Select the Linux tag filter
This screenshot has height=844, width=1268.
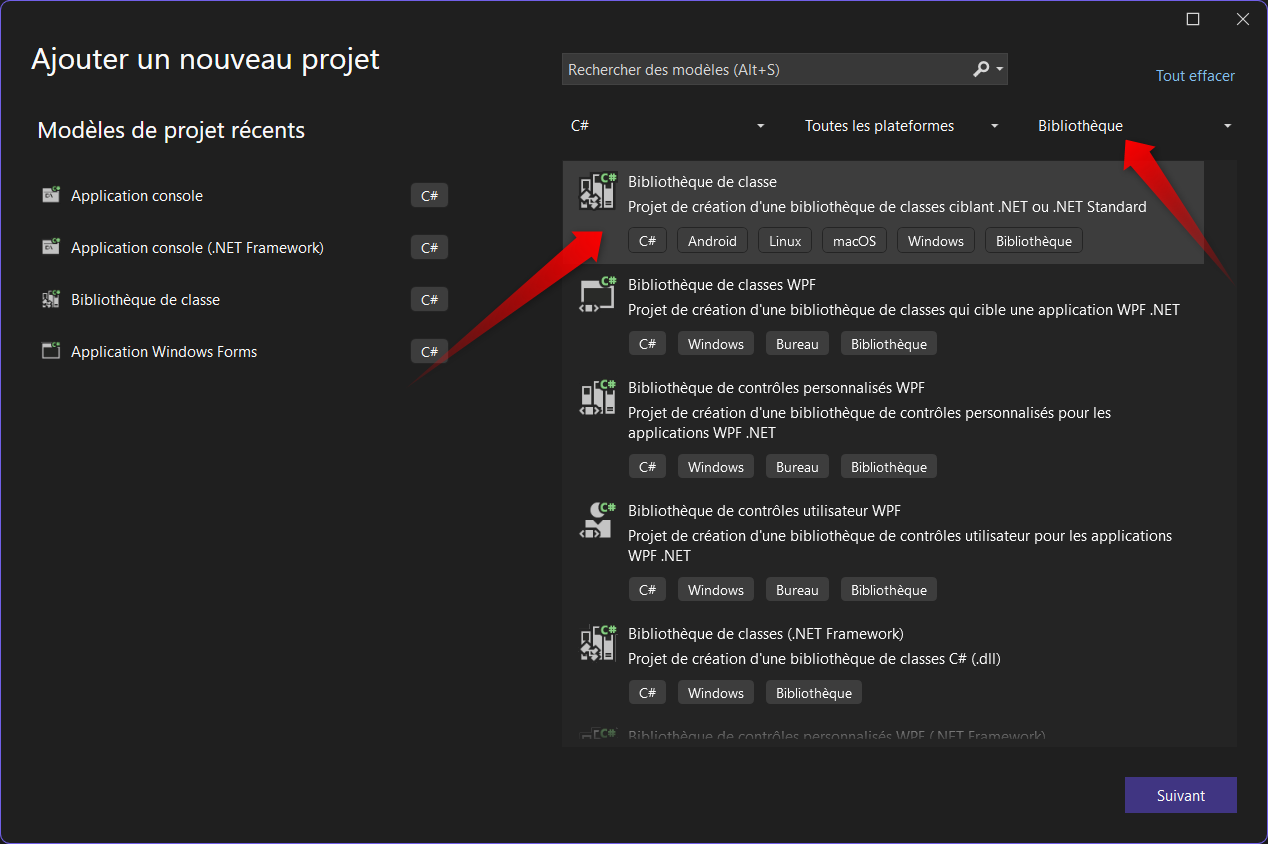pos(784,240)
